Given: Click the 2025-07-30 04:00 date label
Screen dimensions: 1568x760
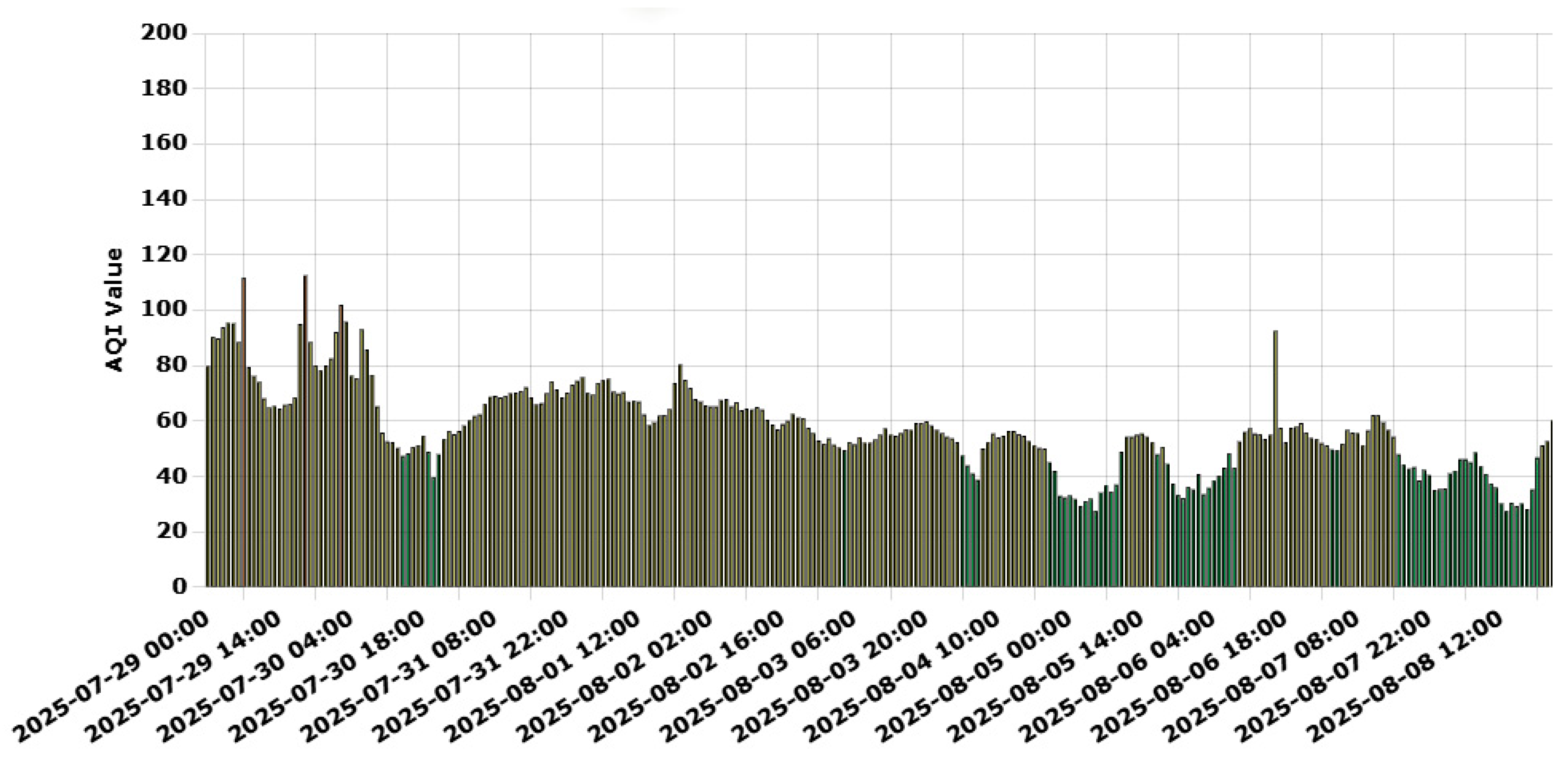Looking at the screenshot, I should 255,676.
